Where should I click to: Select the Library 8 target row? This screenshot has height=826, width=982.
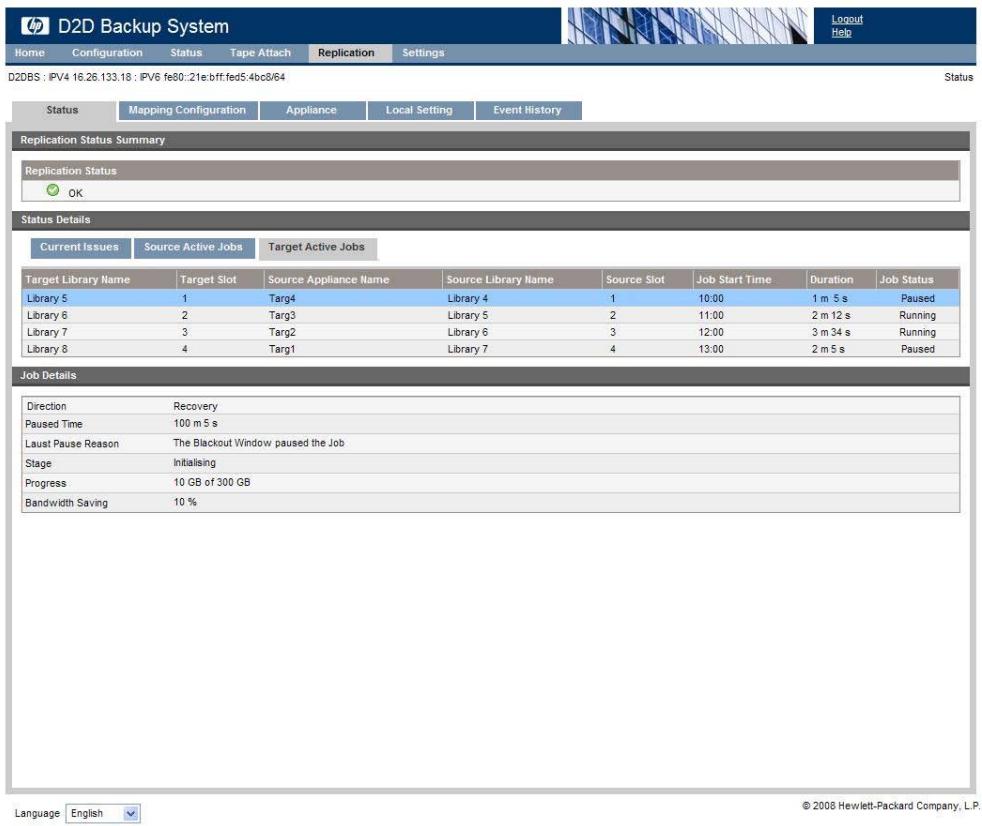(490, 349)
